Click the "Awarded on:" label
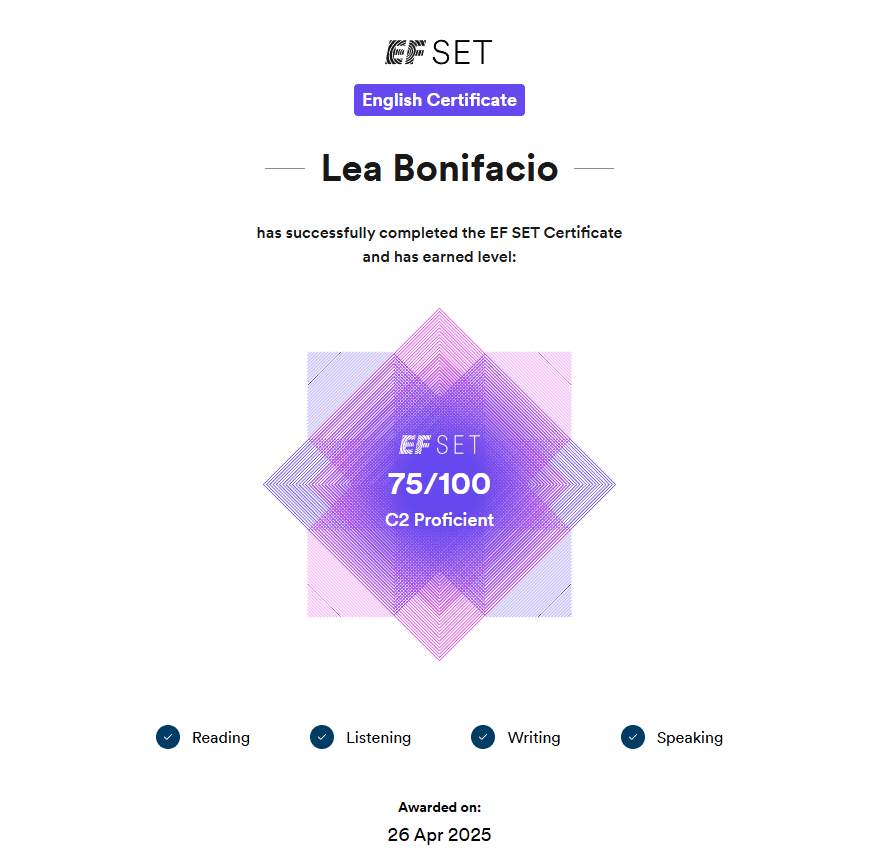Screen dimensions: 888x854 (439, 807)
